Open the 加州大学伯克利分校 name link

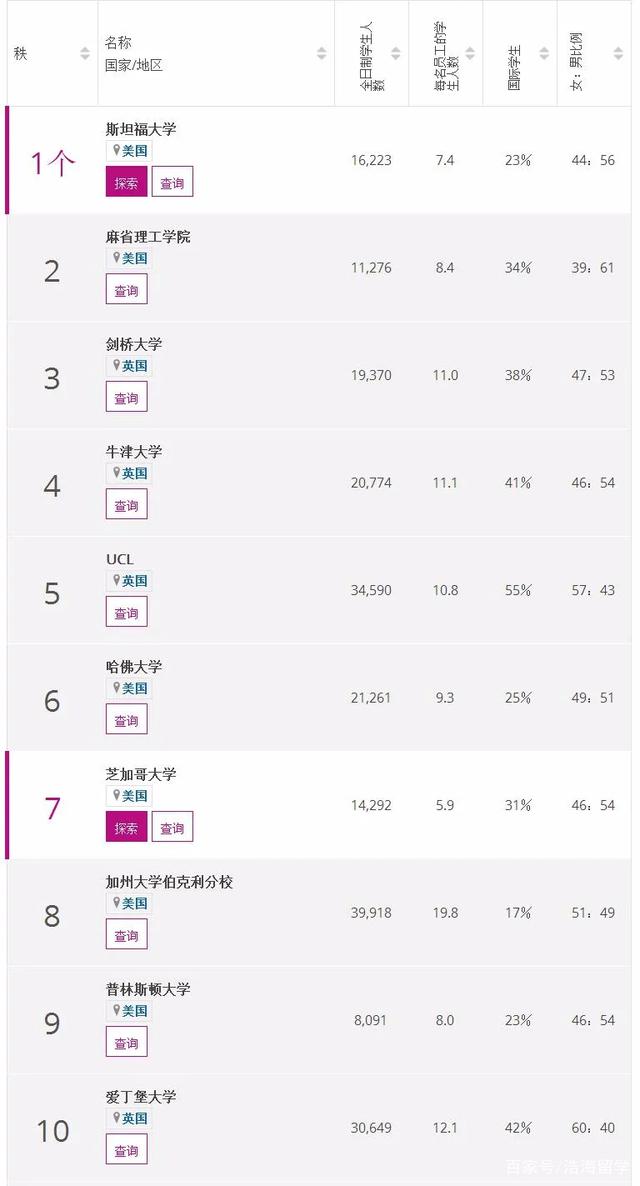point(169,882)
